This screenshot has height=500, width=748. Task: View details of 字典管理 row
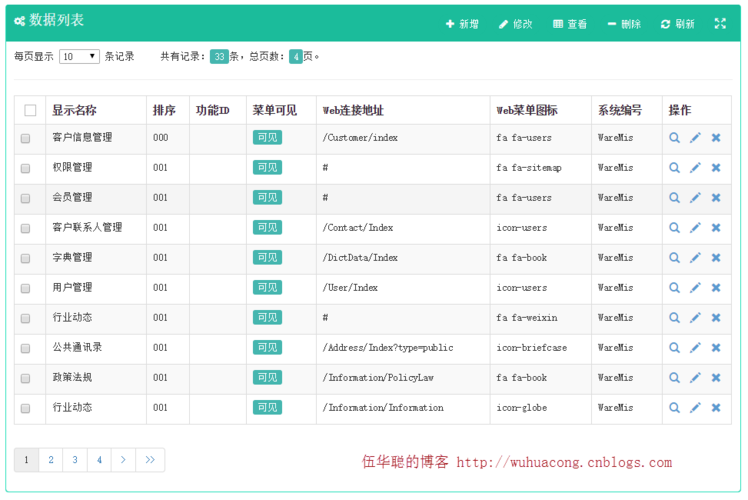pos(674,258)
